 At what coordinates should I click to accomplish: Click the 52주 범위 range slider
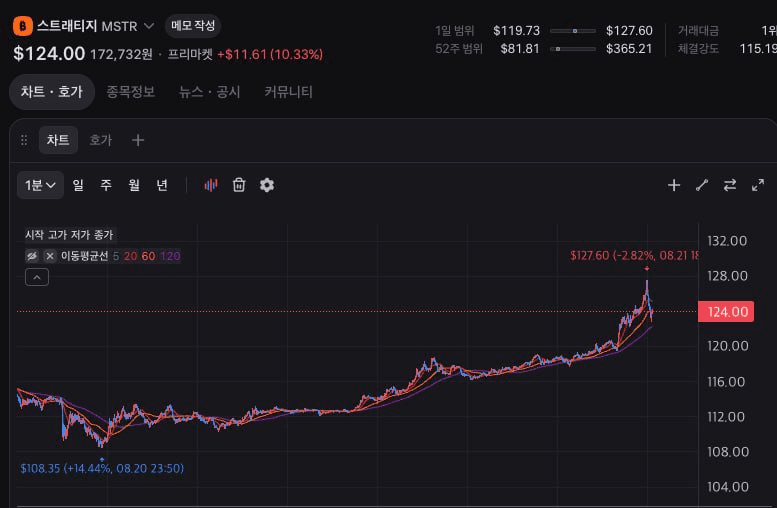point(573,49)
